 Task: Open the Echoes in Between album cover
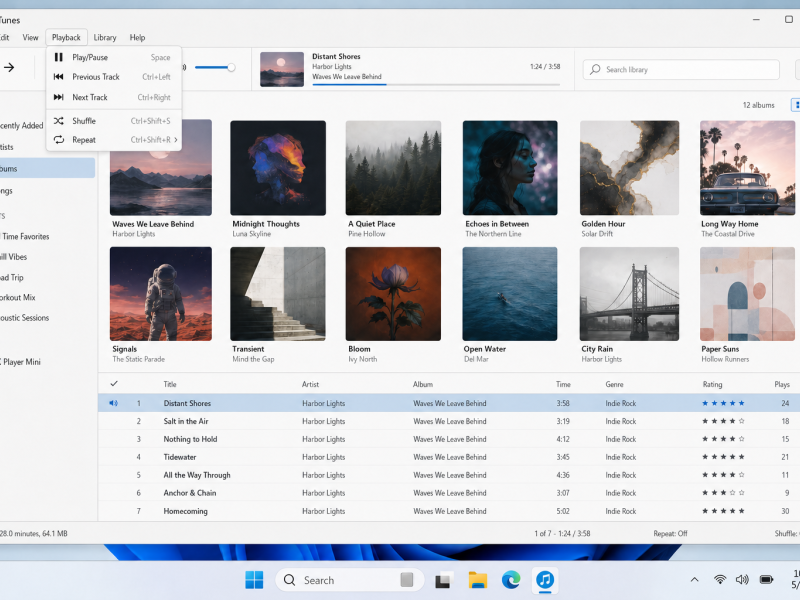tap(510, 168)
